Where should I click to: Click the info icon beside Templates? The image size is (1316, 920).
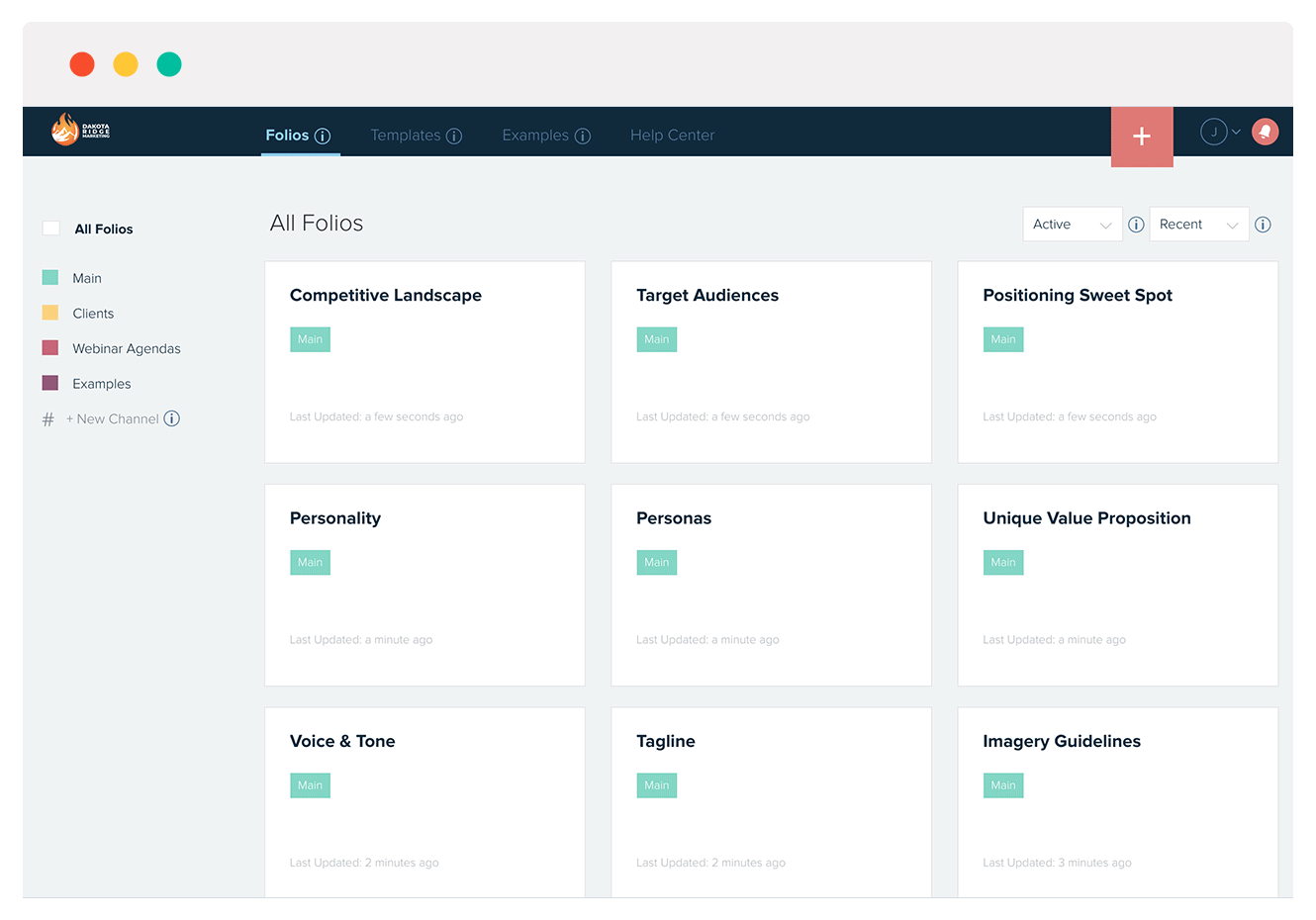coord(455,135)
